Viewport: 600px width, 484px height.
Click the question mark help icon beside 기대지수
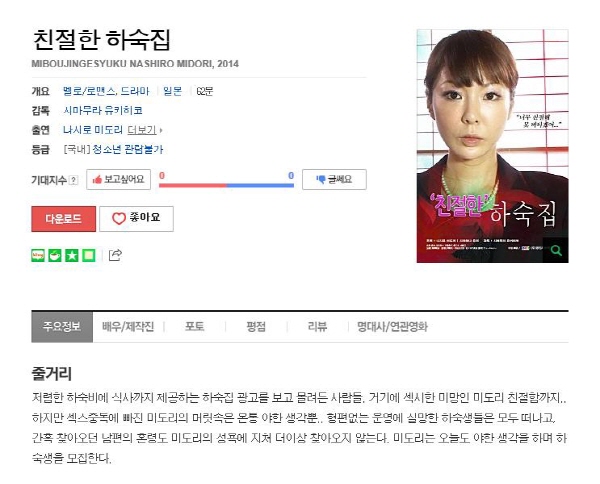(74, 180)
